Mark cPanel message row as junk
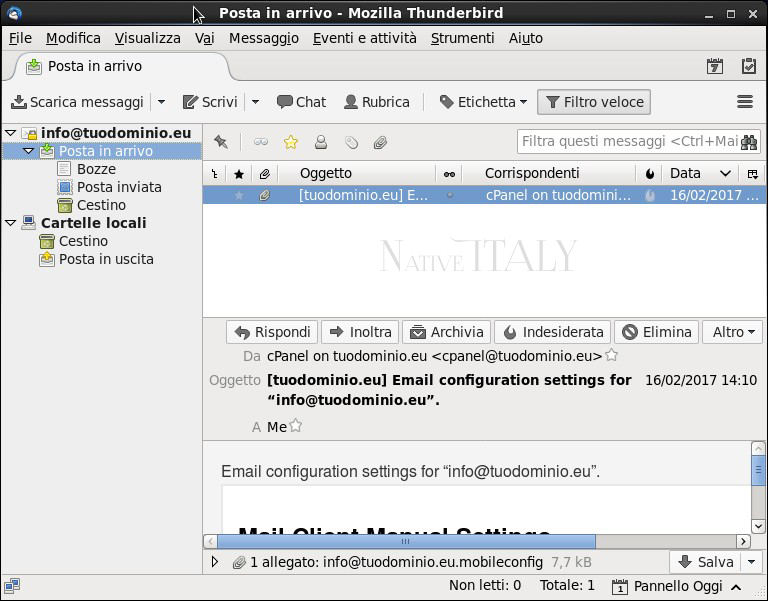 tap(649, 195)
